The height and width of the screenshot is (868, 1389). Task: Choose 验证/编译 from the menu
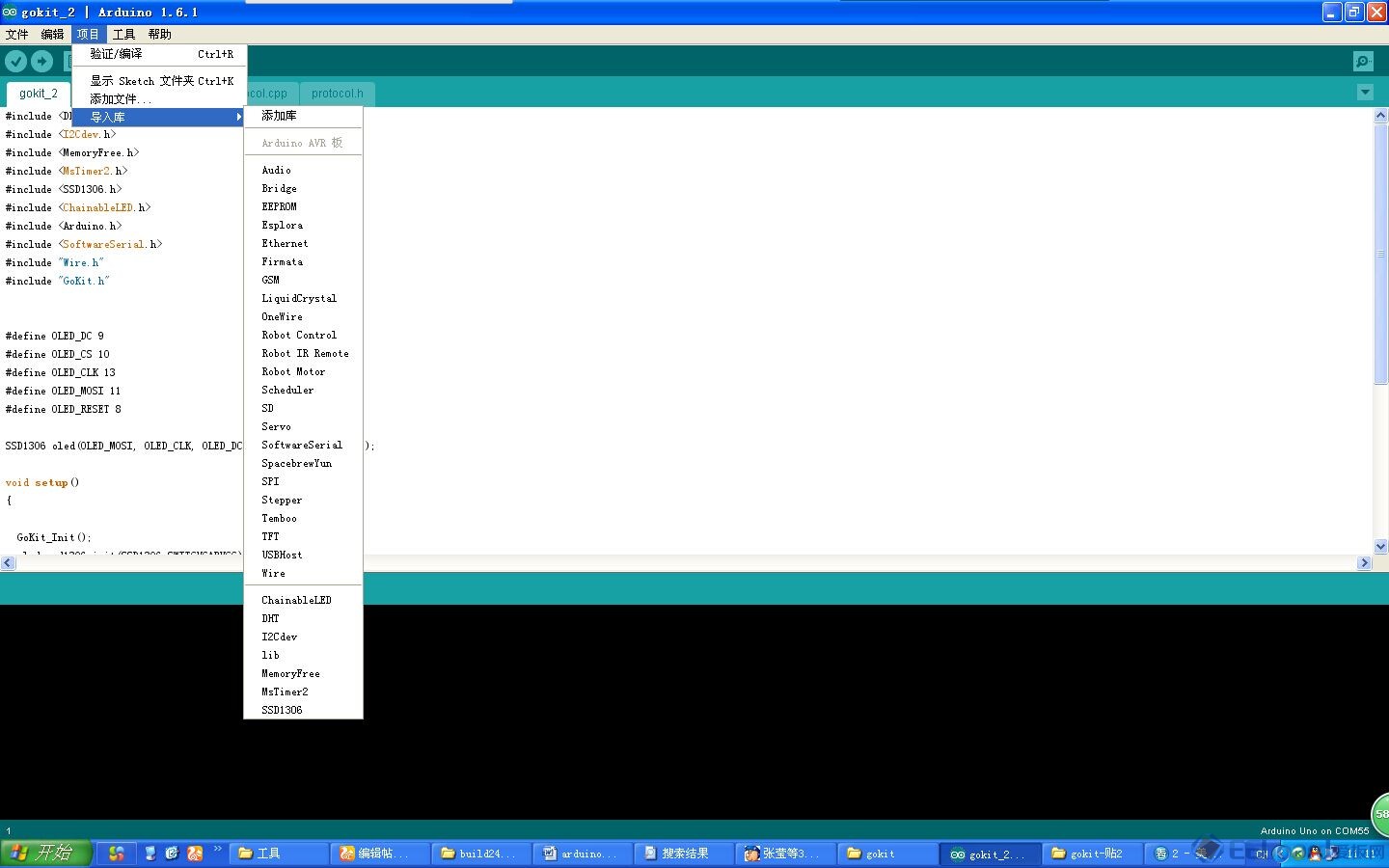(x=159, y=54)
